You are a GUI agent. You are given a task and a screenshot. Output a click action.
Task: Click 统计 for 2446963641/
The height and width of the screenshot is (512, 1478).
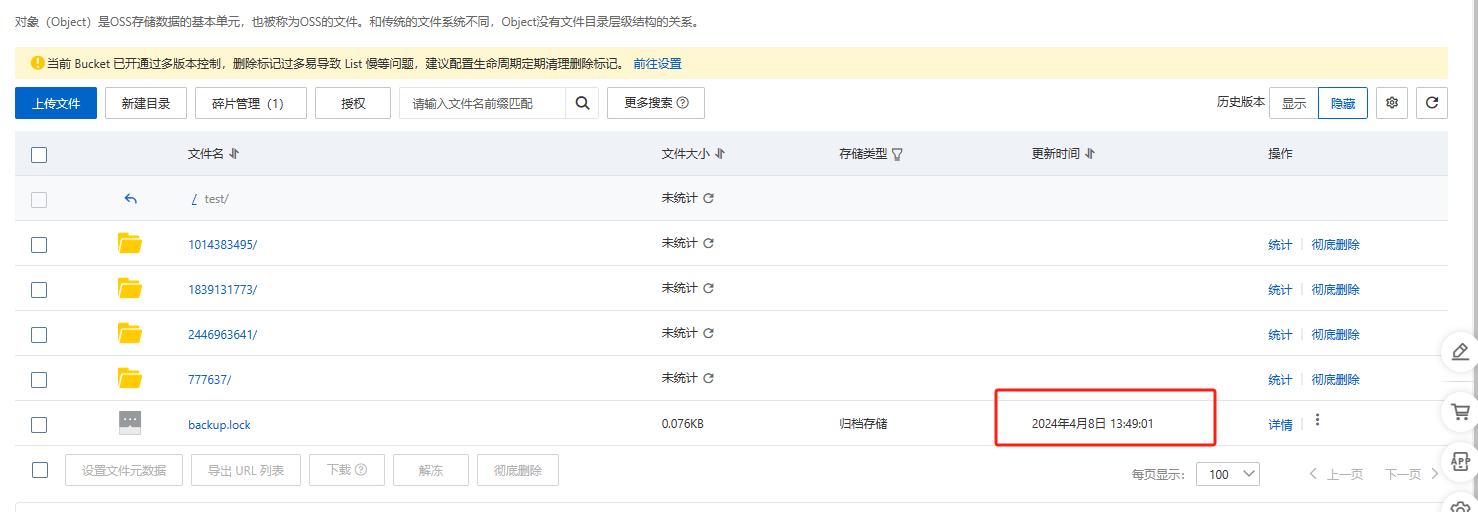point(1280,334)
